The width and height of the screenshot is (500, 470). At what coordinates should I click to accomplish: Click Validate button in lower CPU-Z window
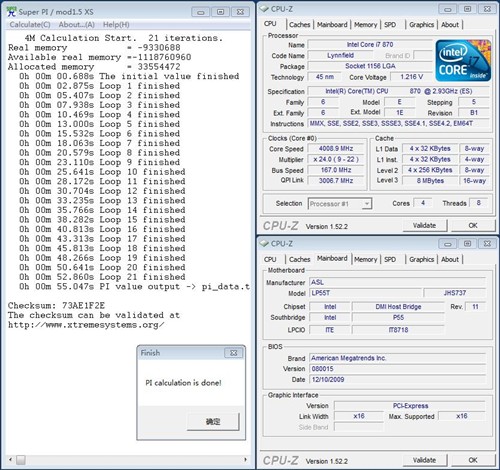pos(424,460)
